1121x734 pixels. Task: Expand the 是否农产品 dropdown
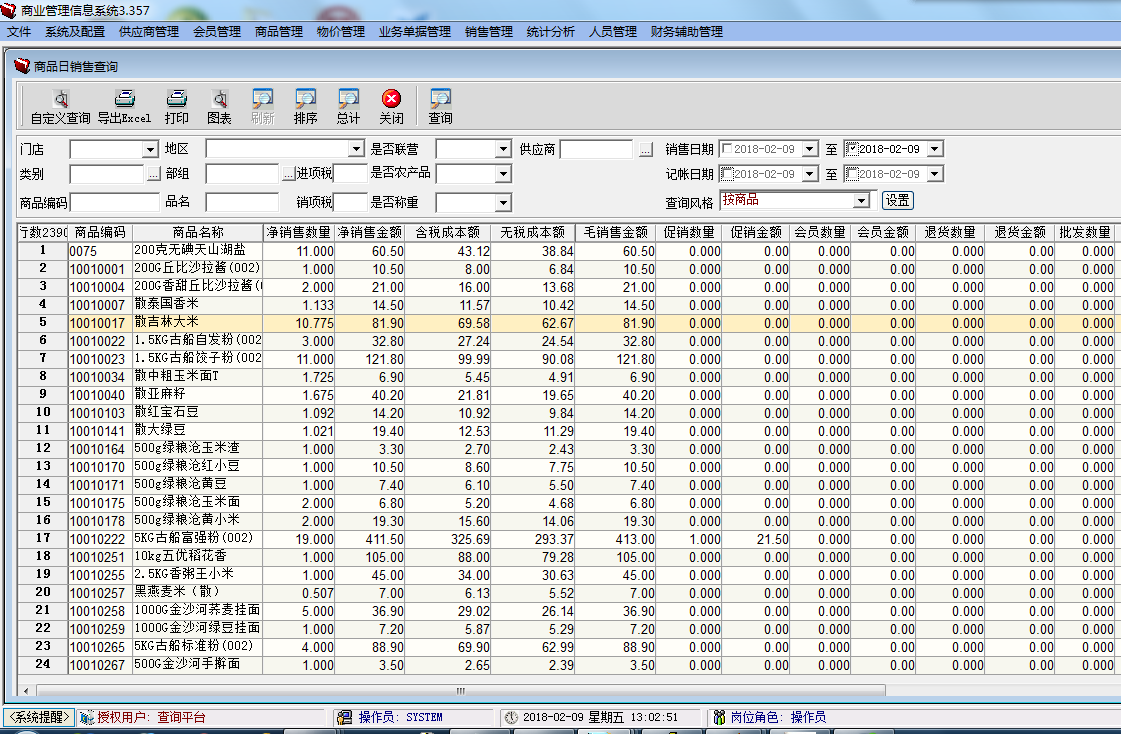[503, 174]
